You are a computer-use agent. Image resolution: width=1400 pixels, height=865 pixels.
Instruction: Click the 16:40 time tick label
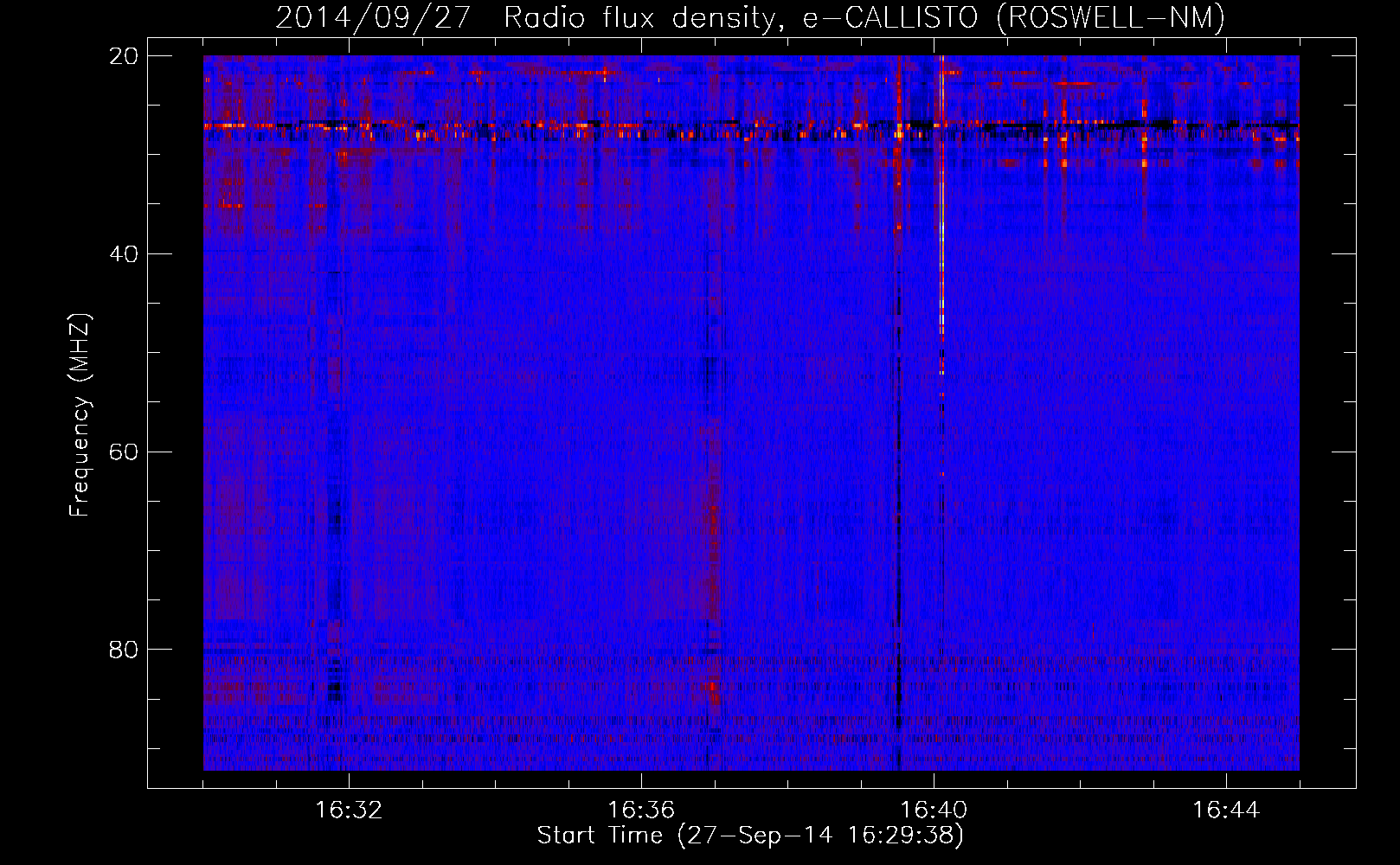934,811
